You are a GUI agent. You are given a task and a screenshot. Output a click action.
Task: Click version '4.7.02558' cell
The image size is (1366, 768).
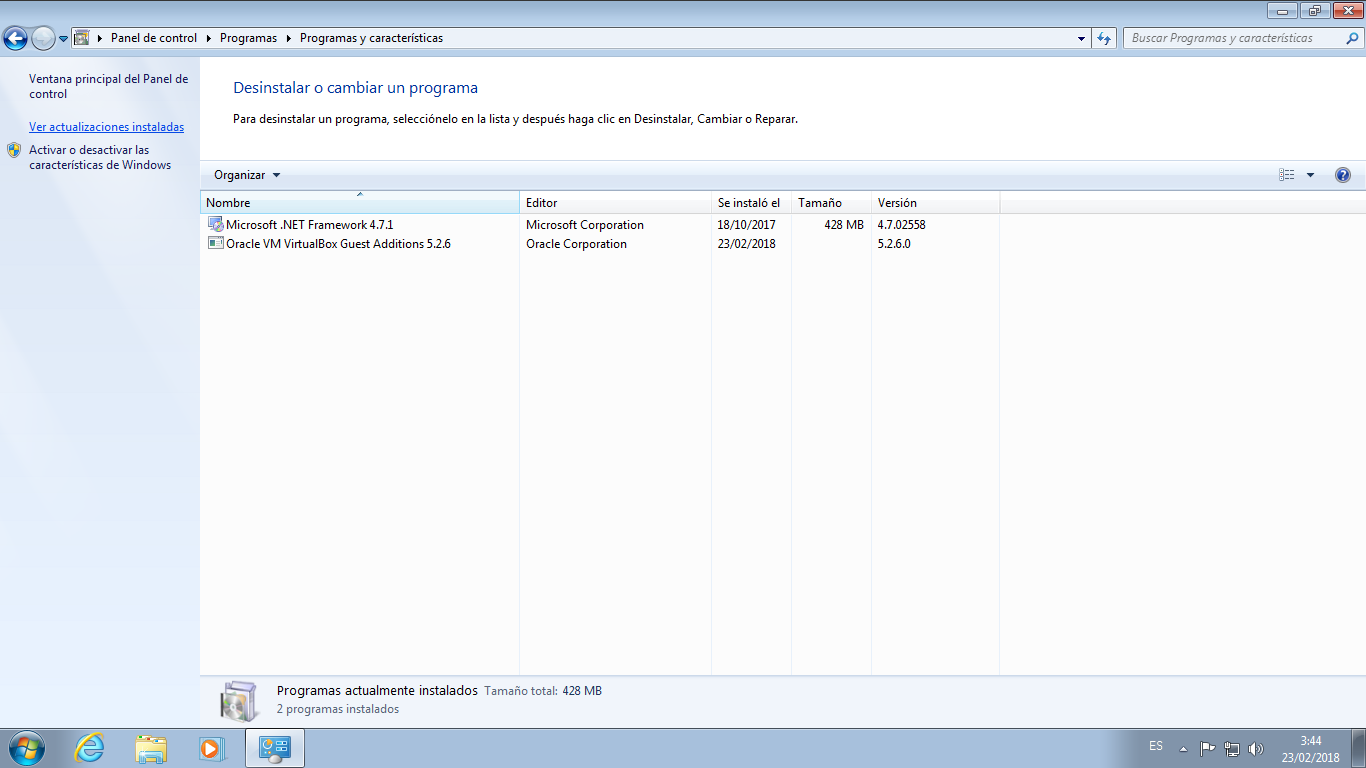tap(901, 225)
